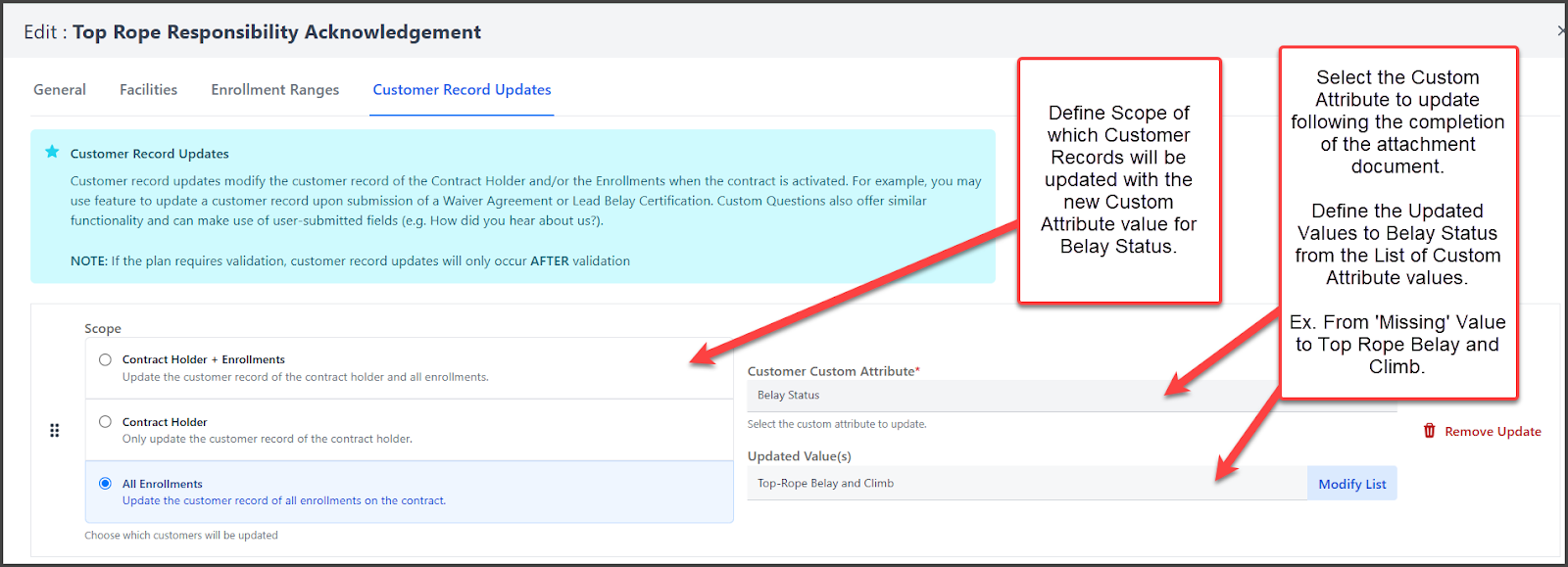This screenshot has height=567, width=1568.
Task: Select Contract Holder + Enrollments scope
Action: (105, 359)
